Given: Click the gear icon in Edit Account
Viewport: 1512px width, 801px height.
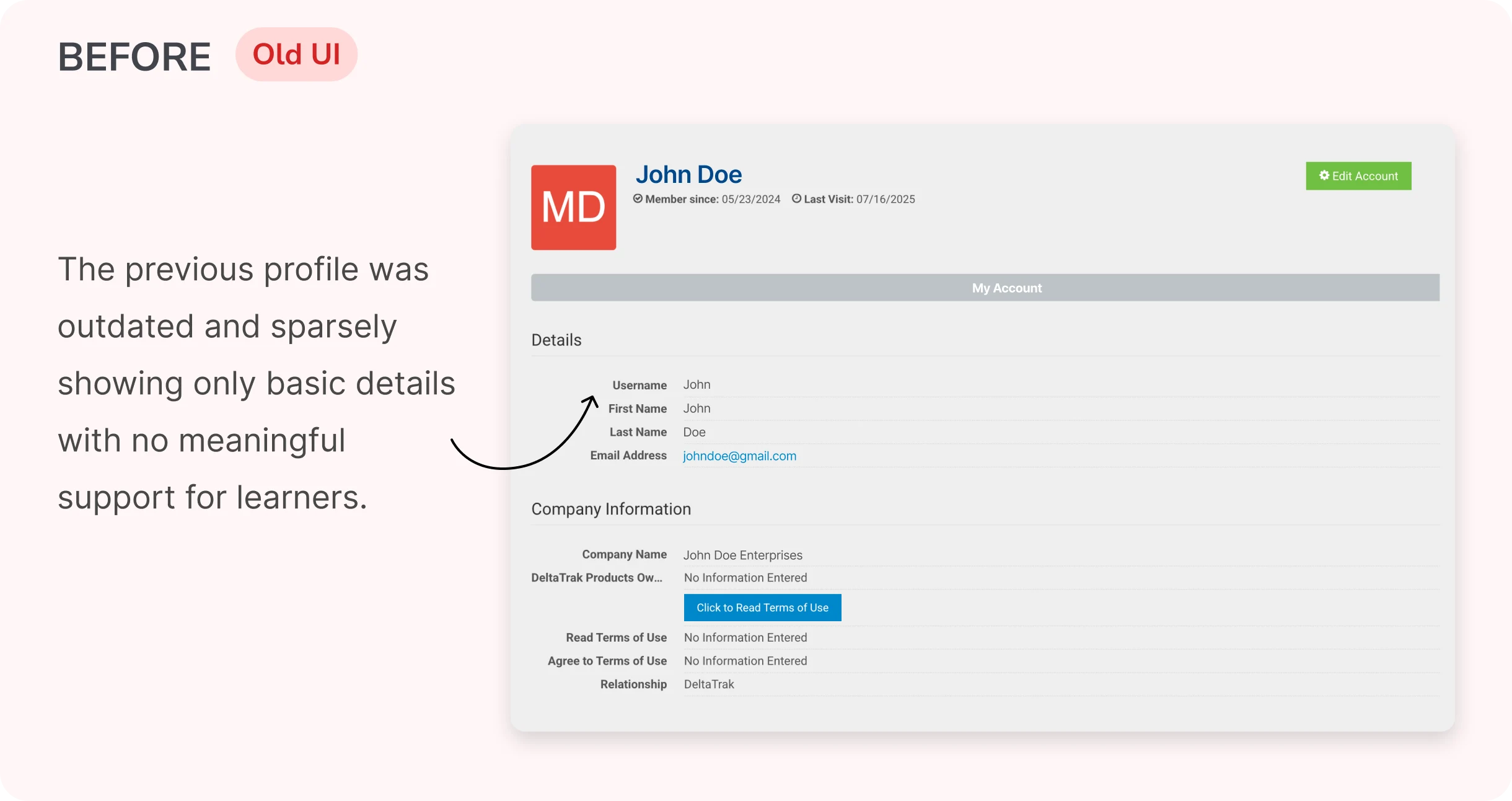Looking at the screenshot, I should click(1324, 175).
